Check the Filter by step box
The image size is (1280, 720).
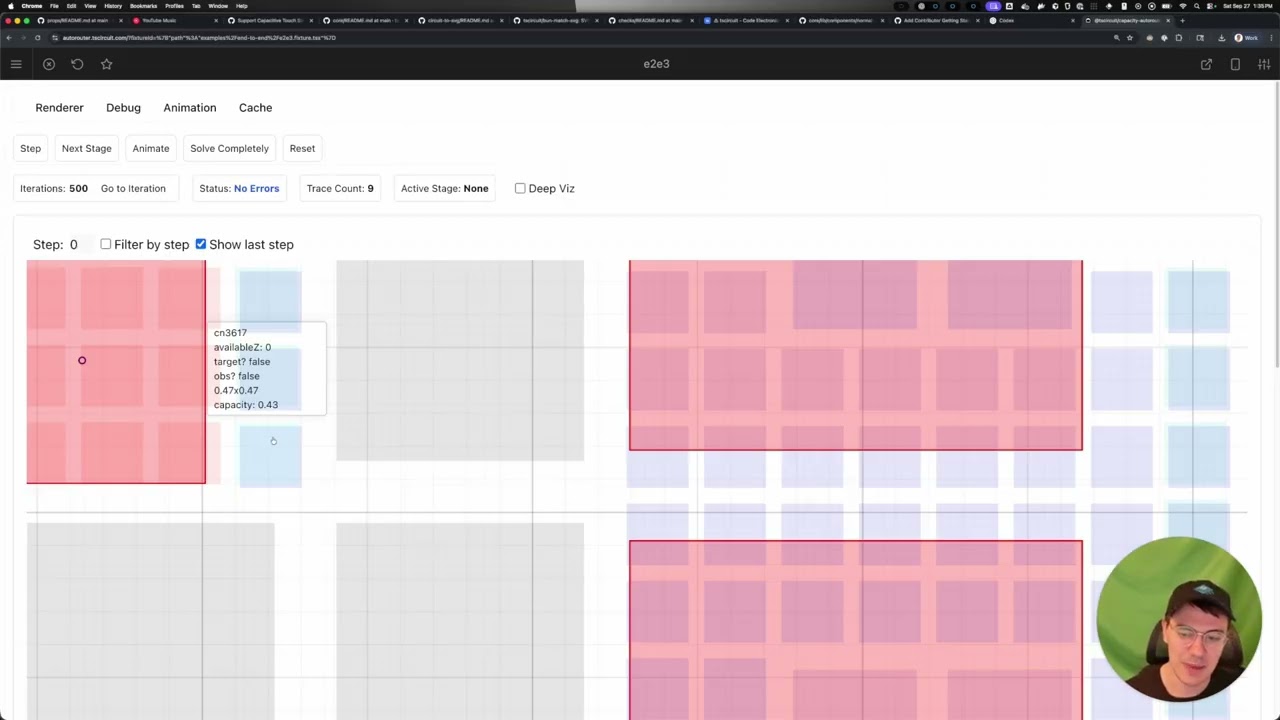tap(106, 244)
